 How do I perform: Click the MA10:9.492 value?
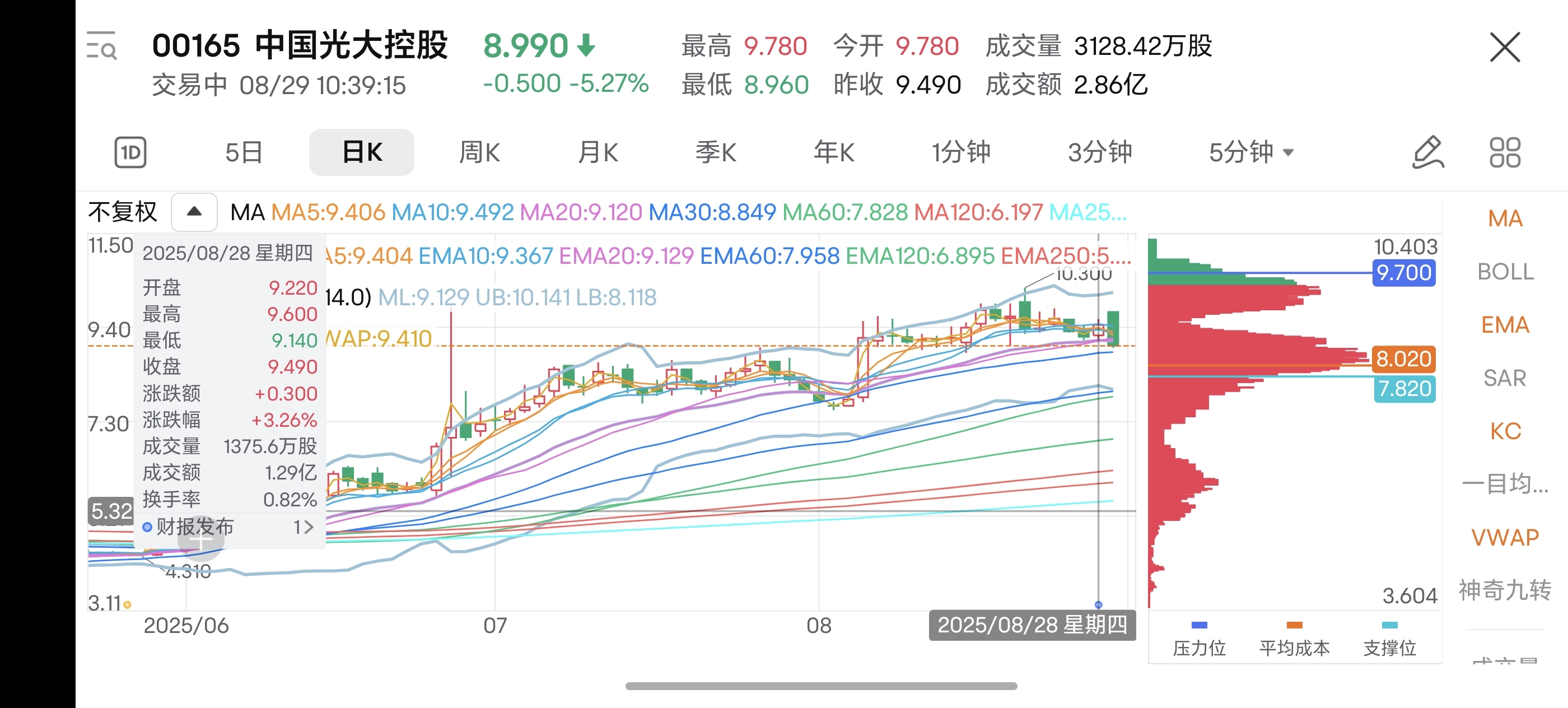pyautogui.click(x=452, y=212)
